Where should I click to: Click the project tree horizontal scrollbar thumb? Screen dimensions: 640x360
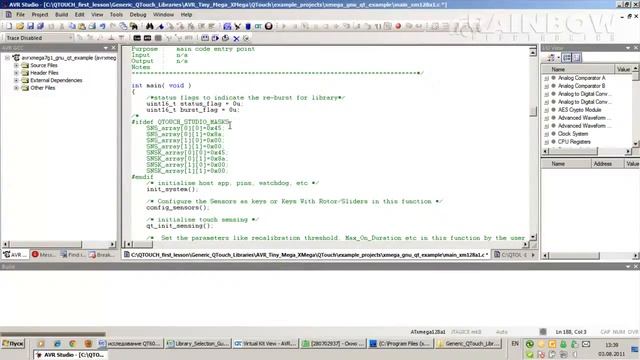45,244
